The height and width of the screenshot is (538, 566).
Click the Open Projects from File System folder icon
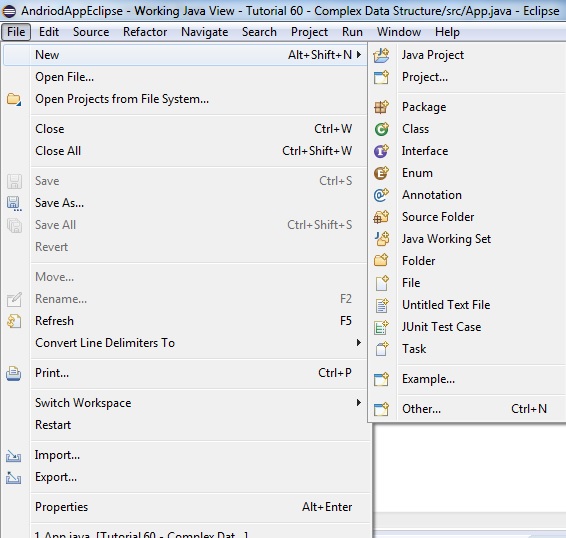click(x=14, y=99)
